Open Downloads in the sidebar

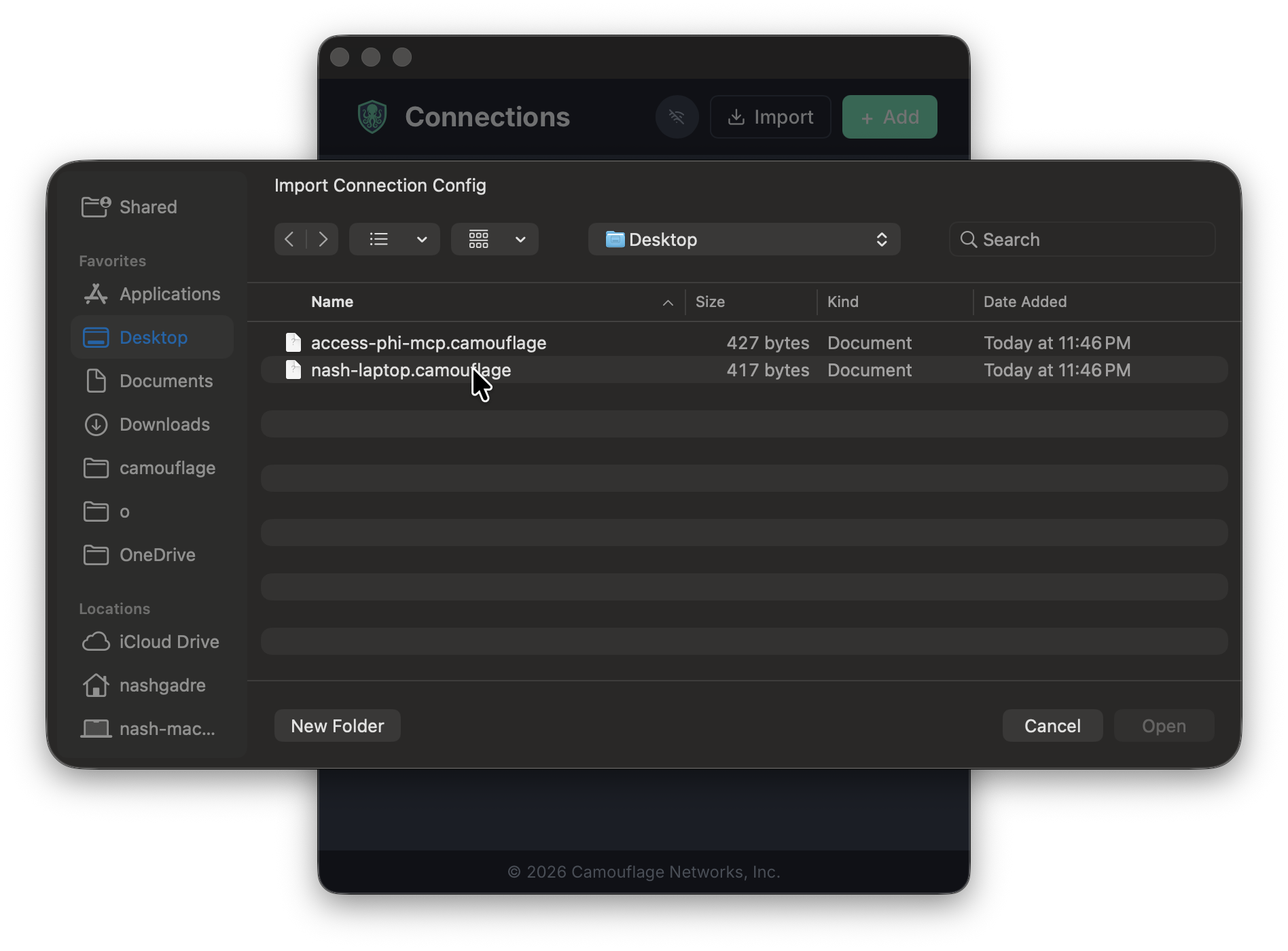[152, 424]
